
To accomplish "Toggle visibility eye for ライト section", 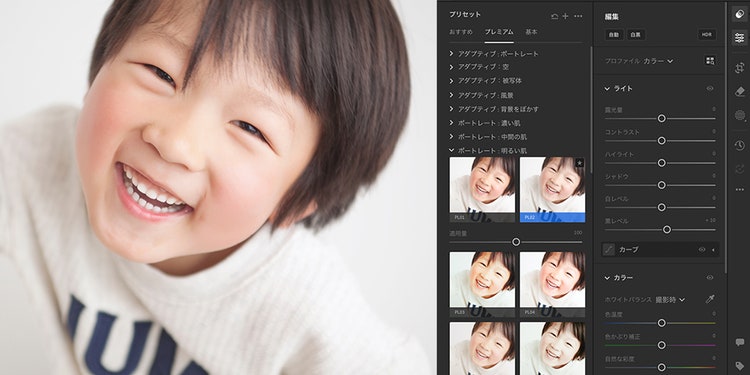I will pos(710,88).
